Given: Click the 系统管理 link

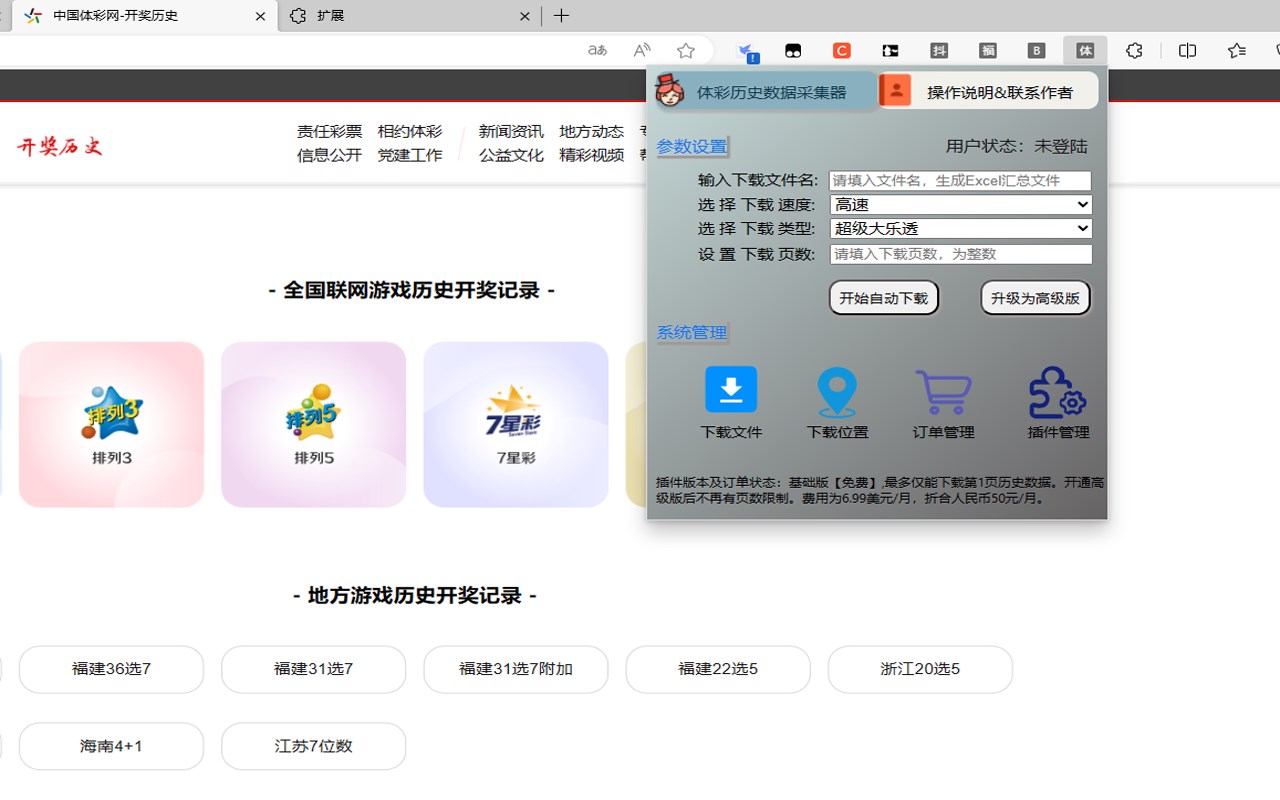Looking at the screenshot, I should tap(692, 333).
